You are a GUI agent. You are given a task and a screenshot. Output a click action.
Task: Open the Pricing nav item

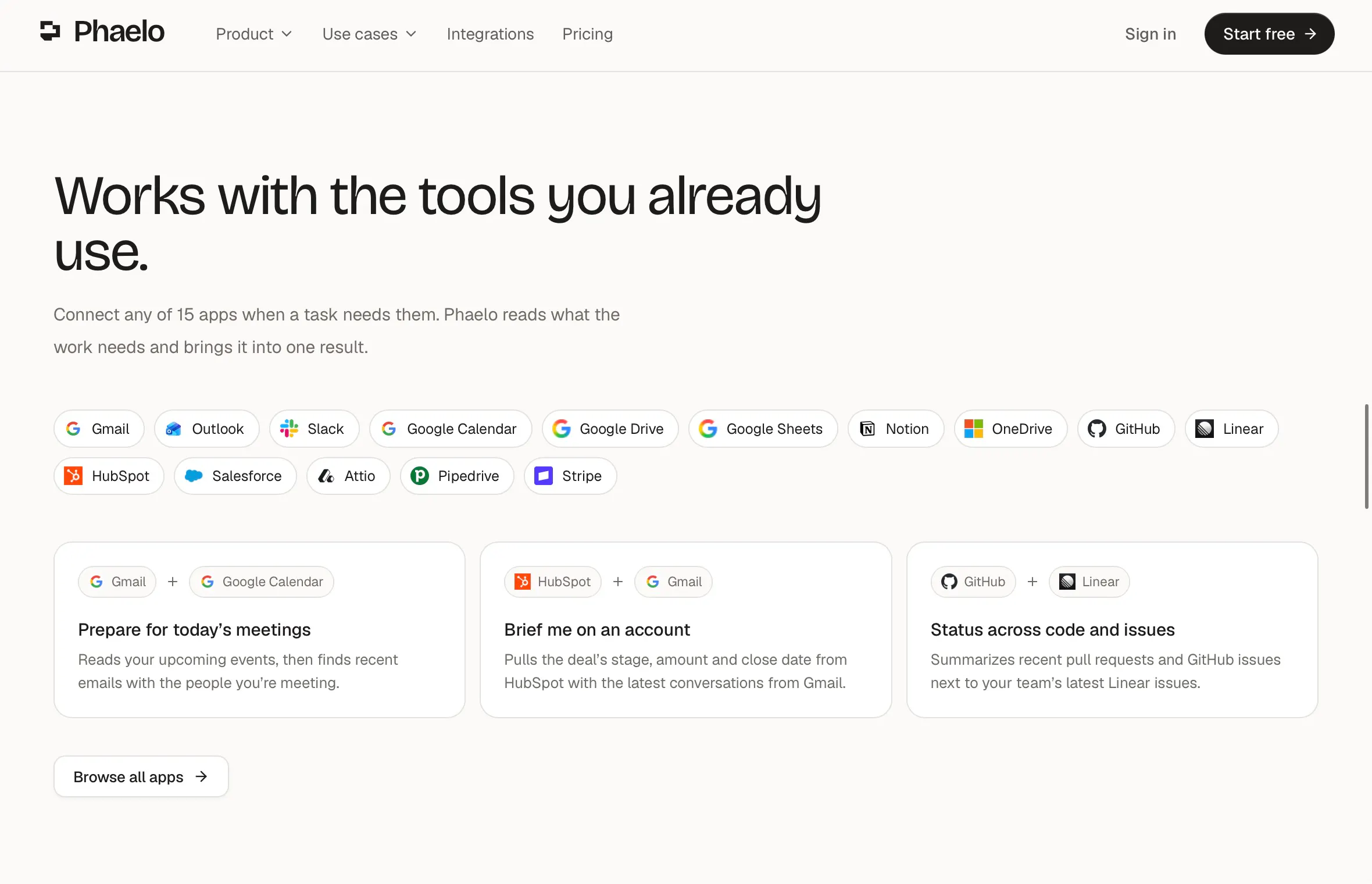coord(587,34)
